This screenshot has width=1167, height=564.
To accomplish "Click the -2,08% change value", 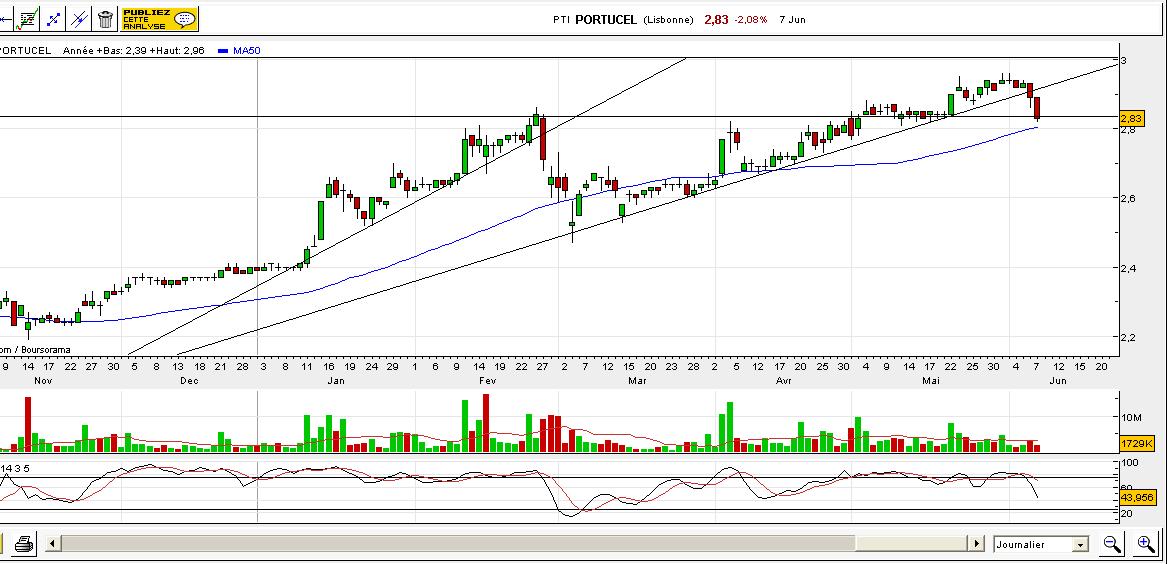I will click(751, 20).
